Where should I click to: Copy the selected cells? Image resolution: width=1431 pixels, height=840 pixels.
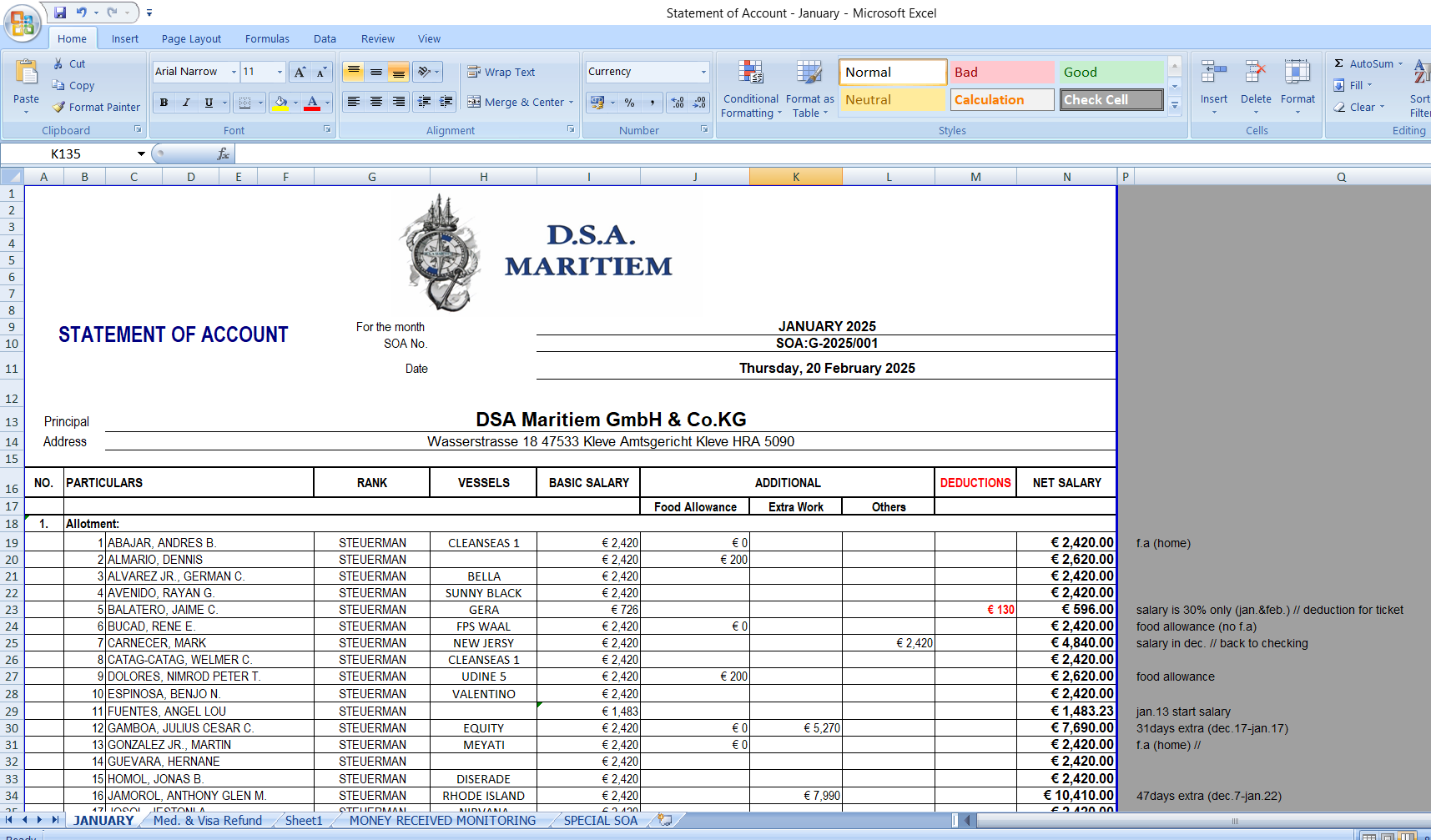[x=73, y=85]
